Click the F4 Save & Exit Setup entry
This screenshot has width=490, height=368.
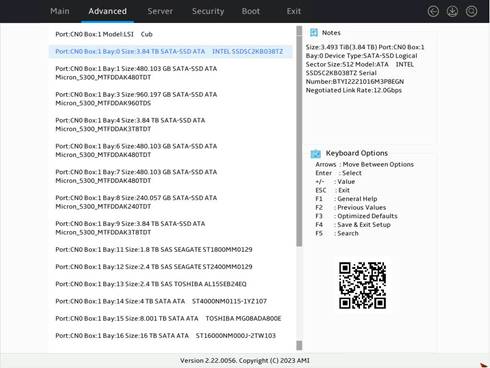[x=353, y=225]
